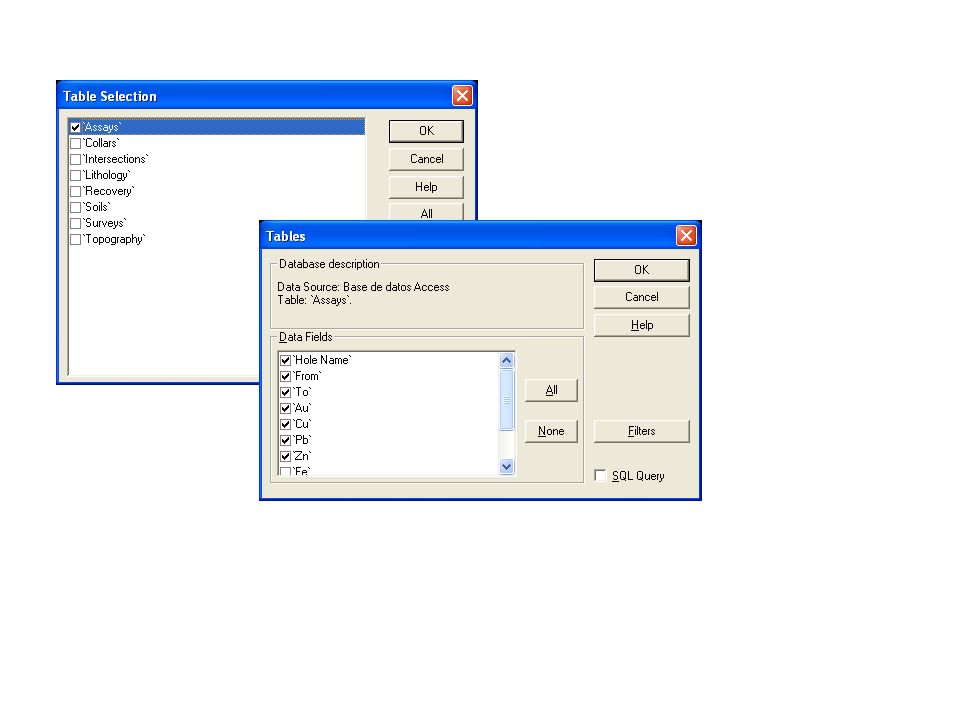960x720 pixels.
Task: Select the 'Pb' field text
Action: (302, 440)
